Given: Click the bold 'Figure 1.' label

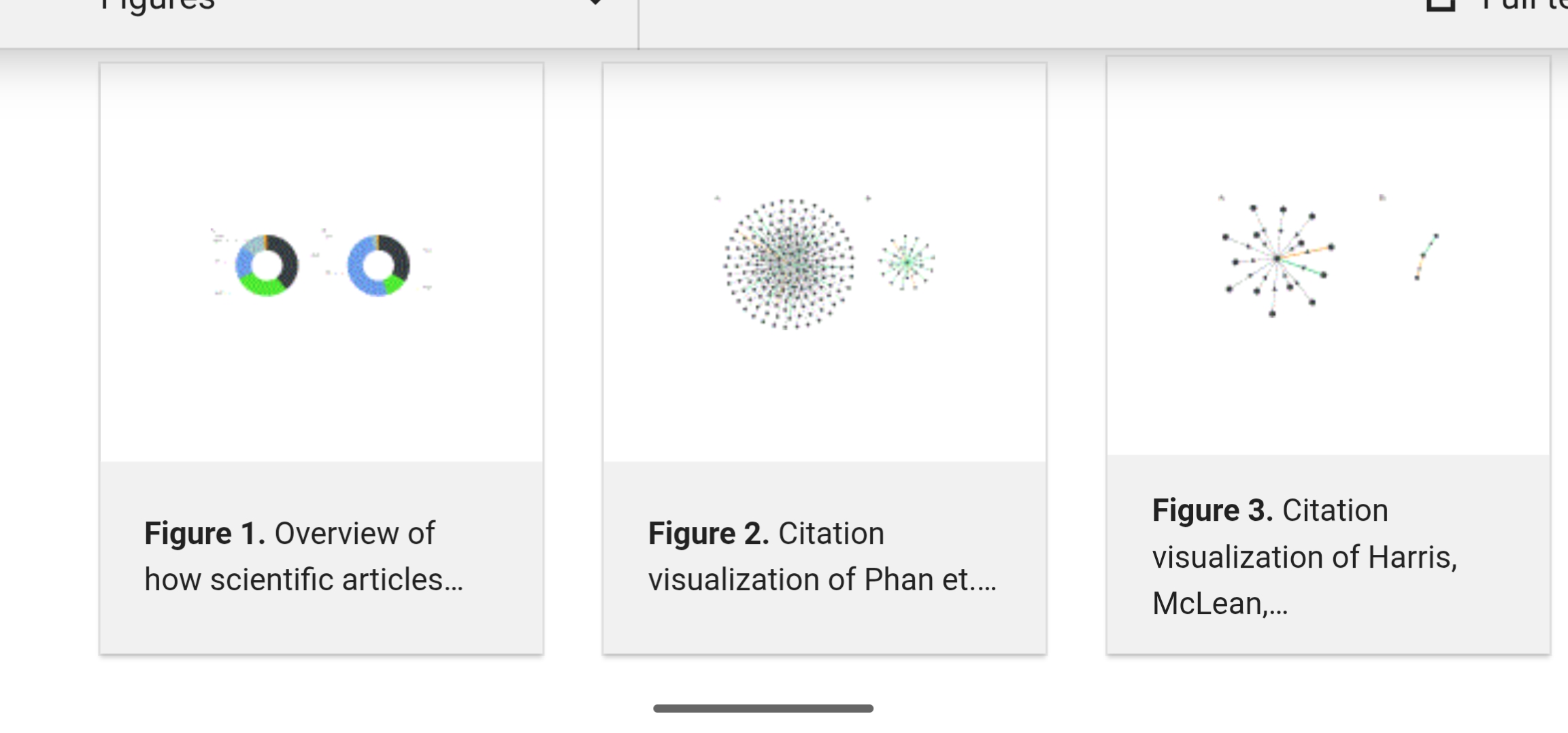Looking at the screenshot, I should pos(204,533).
